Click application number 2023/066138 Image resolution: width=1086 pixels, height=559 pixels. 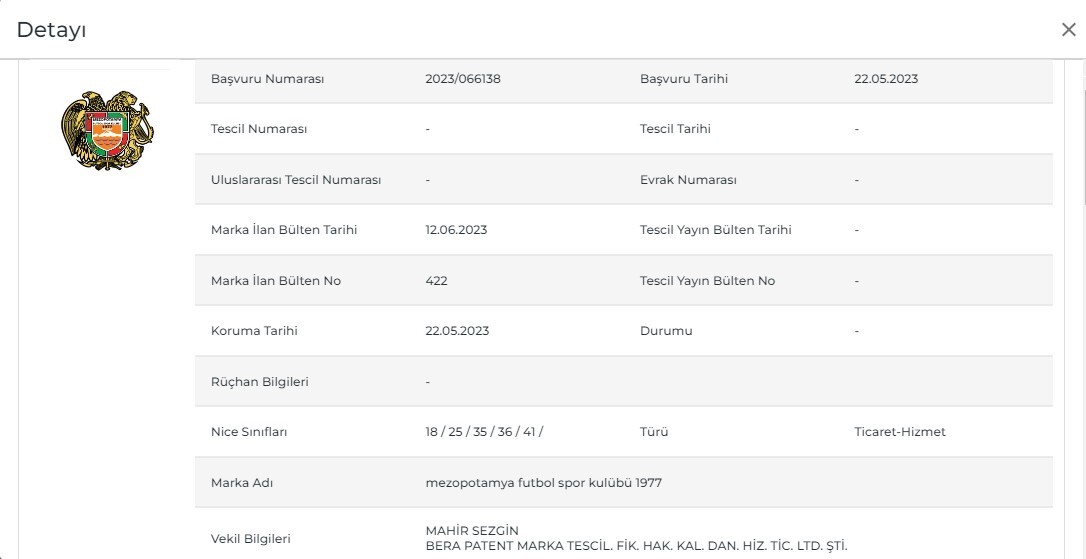(463, 79)
